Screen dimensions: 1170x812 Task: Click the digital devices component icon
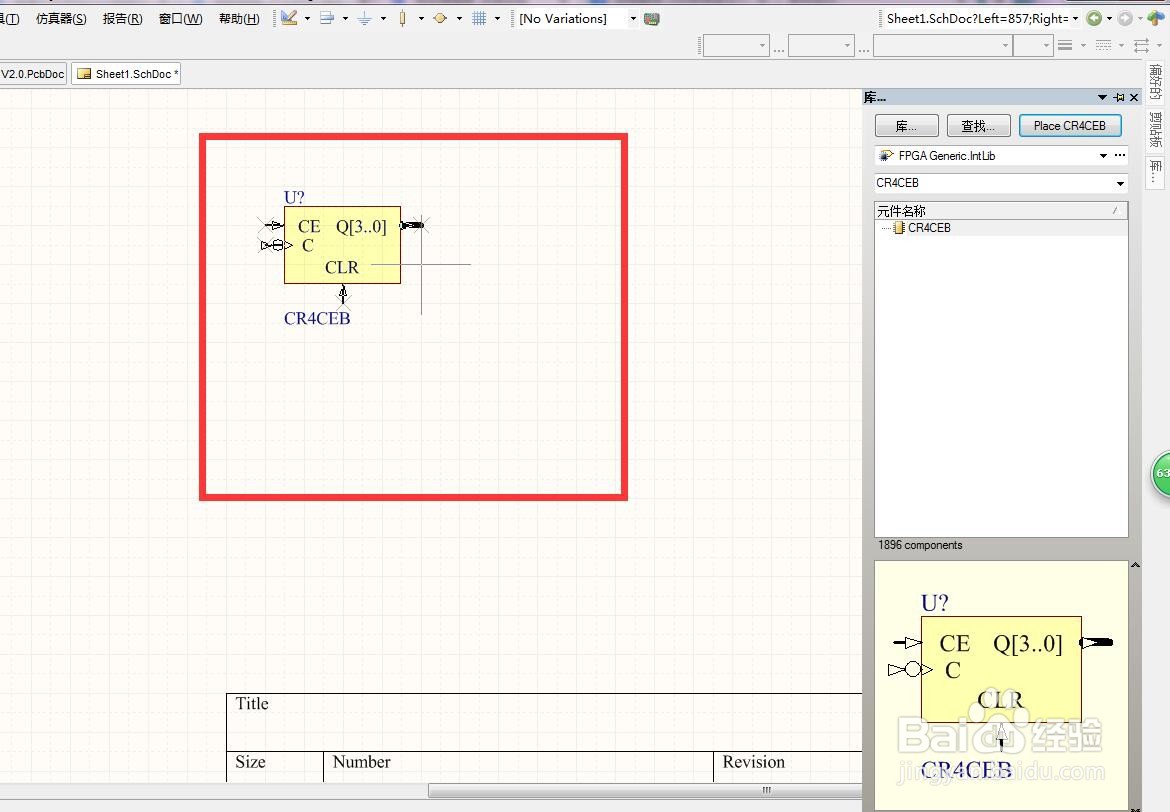point(403,19)
